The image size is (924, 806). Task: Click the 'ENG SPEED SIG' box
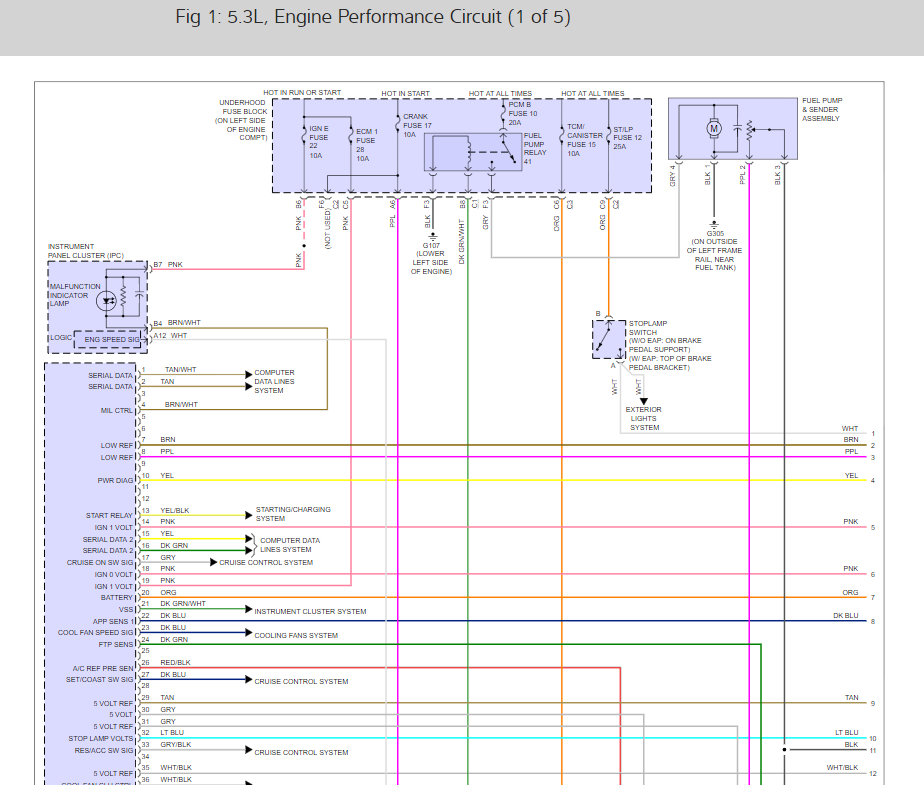110,339
